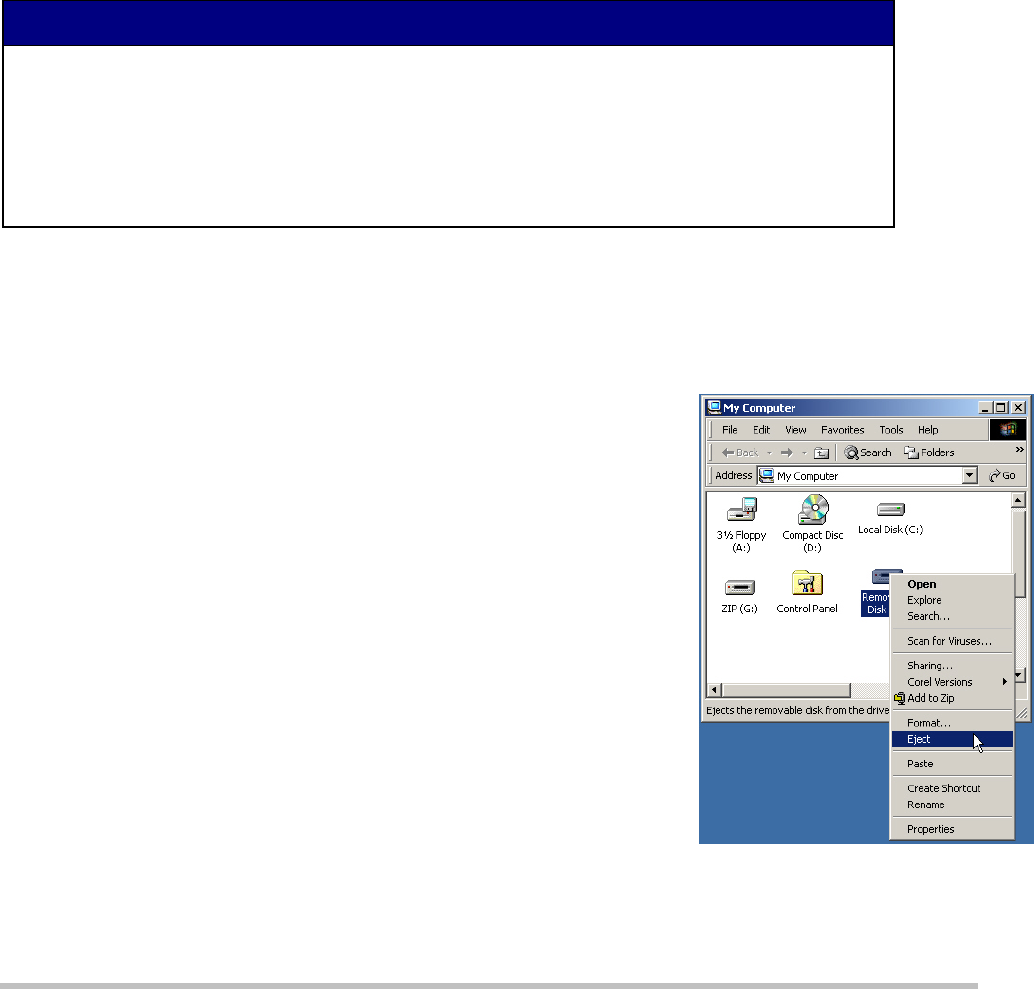Screen dimensions: 1034x989
Task: Open the View menu
Action: (x=796, y=430)
